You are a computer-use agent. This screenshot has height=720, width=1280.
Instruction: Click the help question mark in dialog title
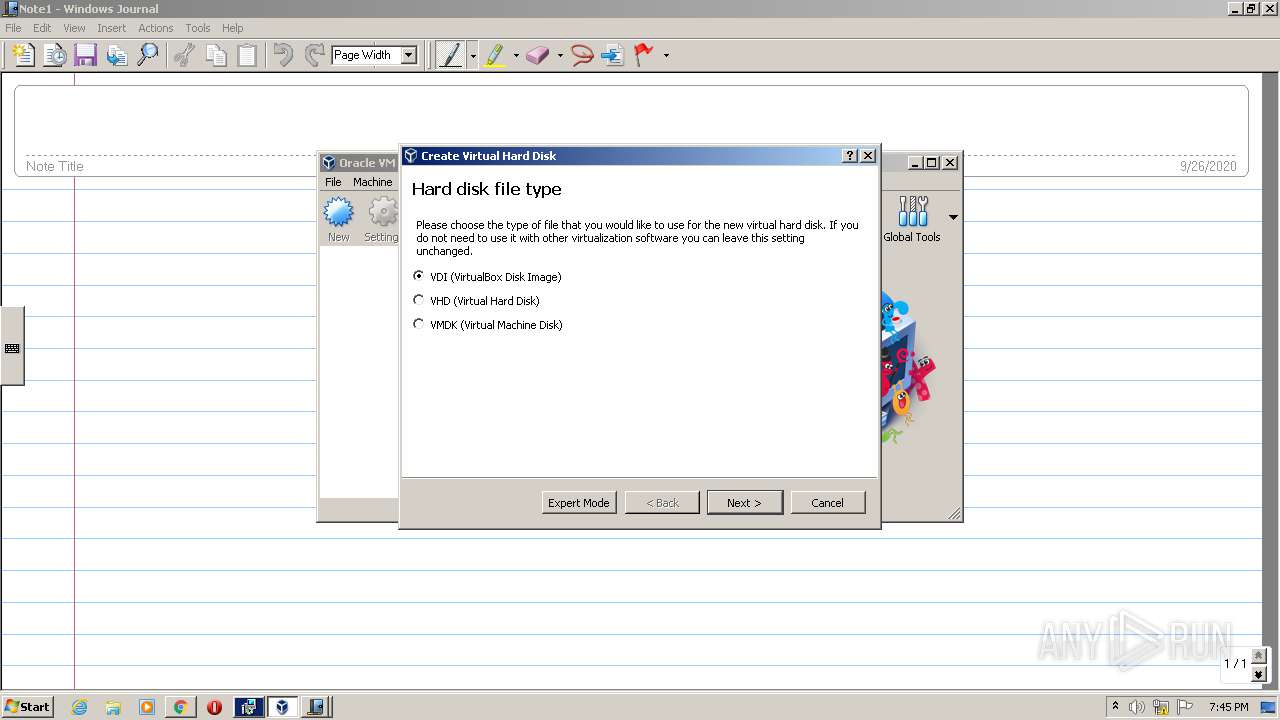[x=850, y=156]
